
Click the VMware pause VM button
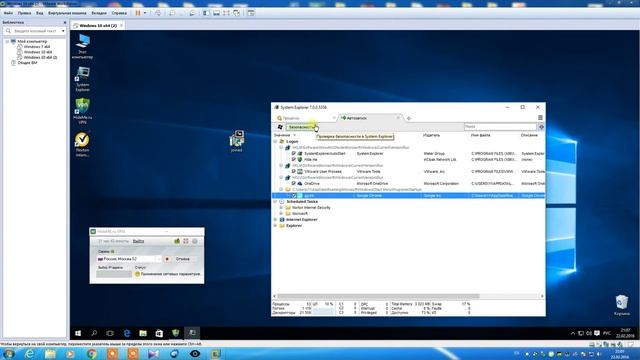point(138,13)
